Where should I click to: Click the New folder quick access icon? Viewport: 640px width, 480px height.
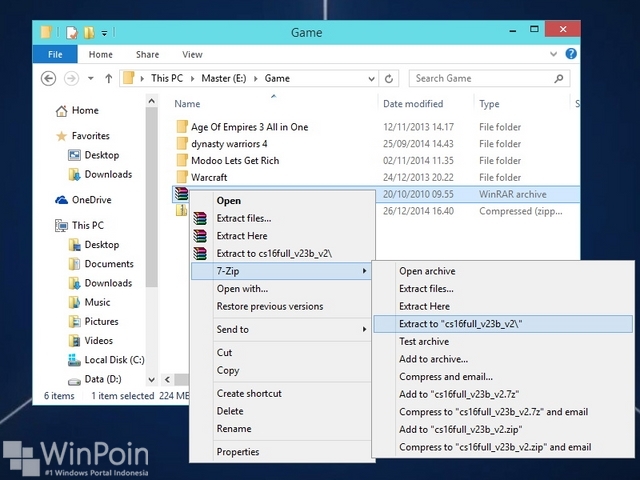[89, 32]
